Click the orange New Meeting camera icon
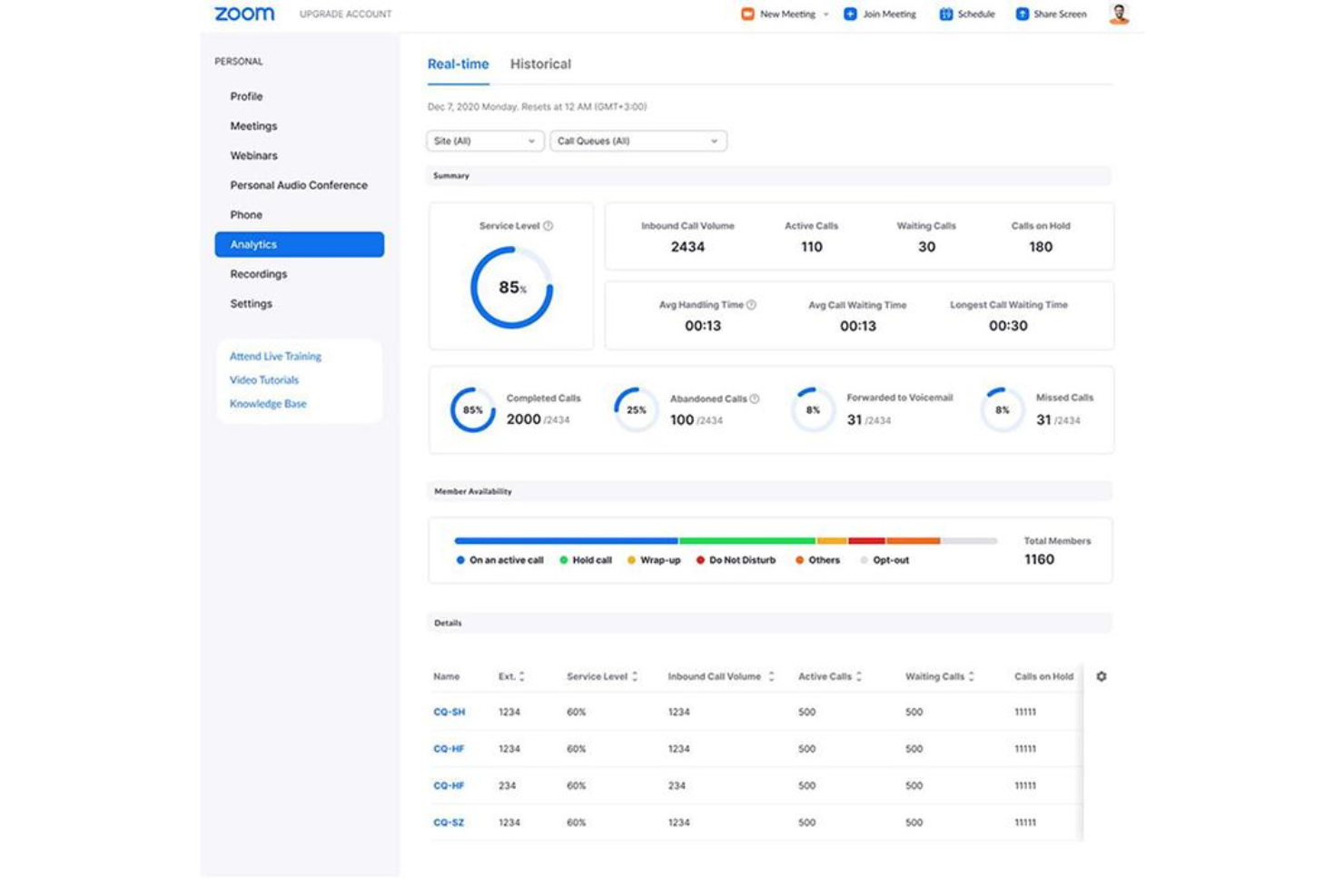The width and height of the screenshot is (1344, 896). click(747, 14)
